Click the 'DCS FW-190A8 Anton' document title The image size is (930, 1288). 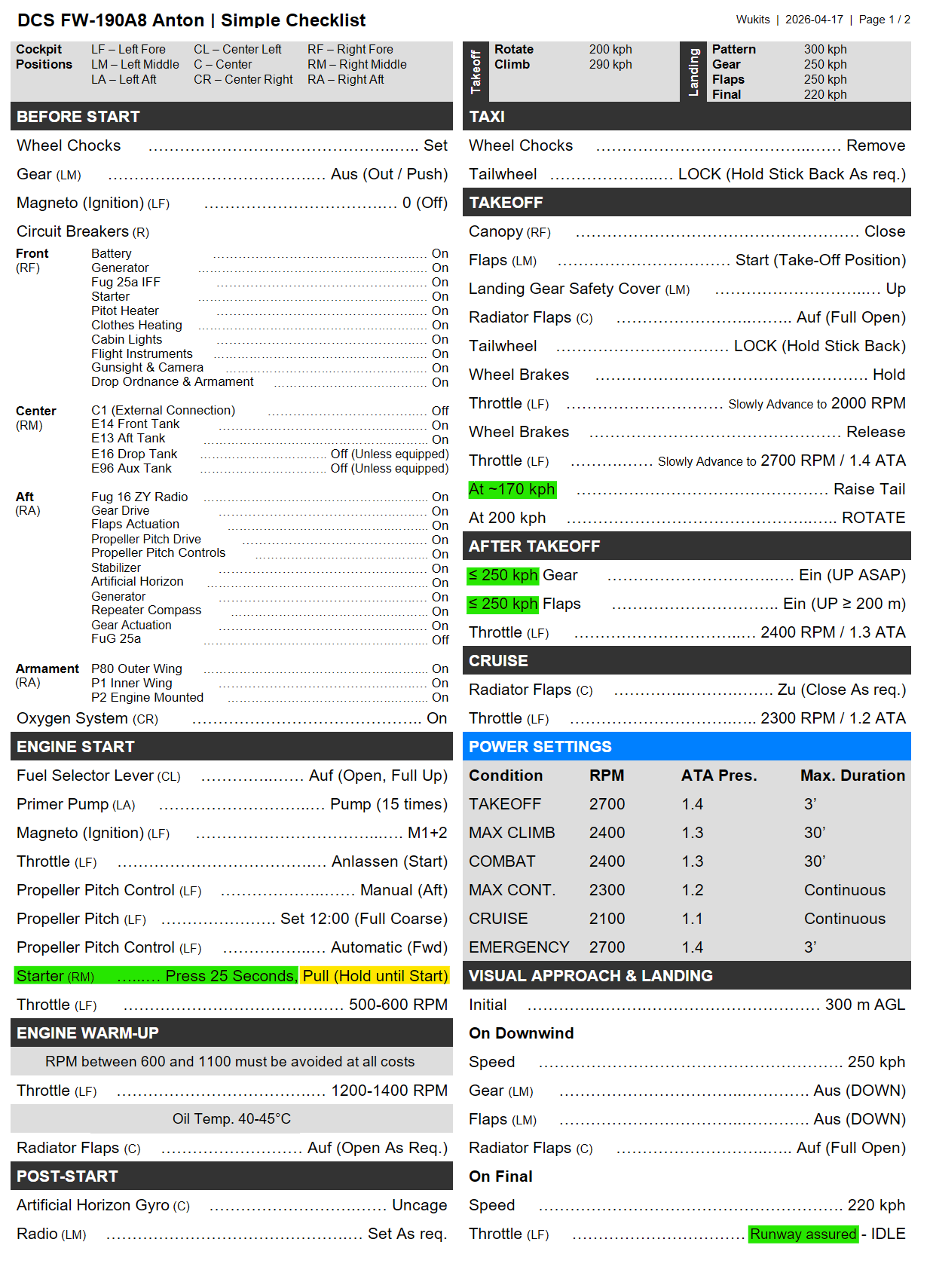coord(111,20)
